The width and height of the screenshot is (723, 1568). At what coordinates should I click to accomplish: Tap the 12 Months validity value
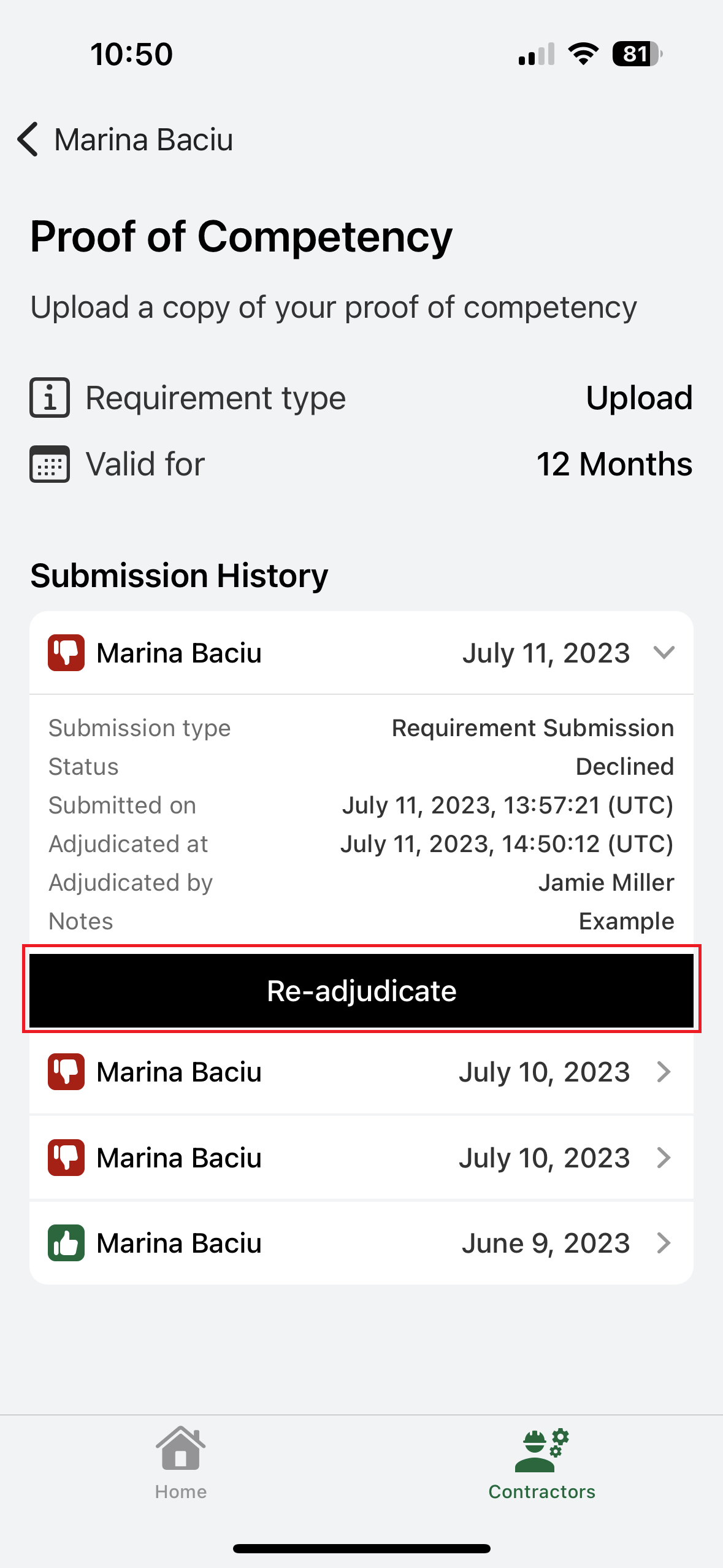pos(614,464)
